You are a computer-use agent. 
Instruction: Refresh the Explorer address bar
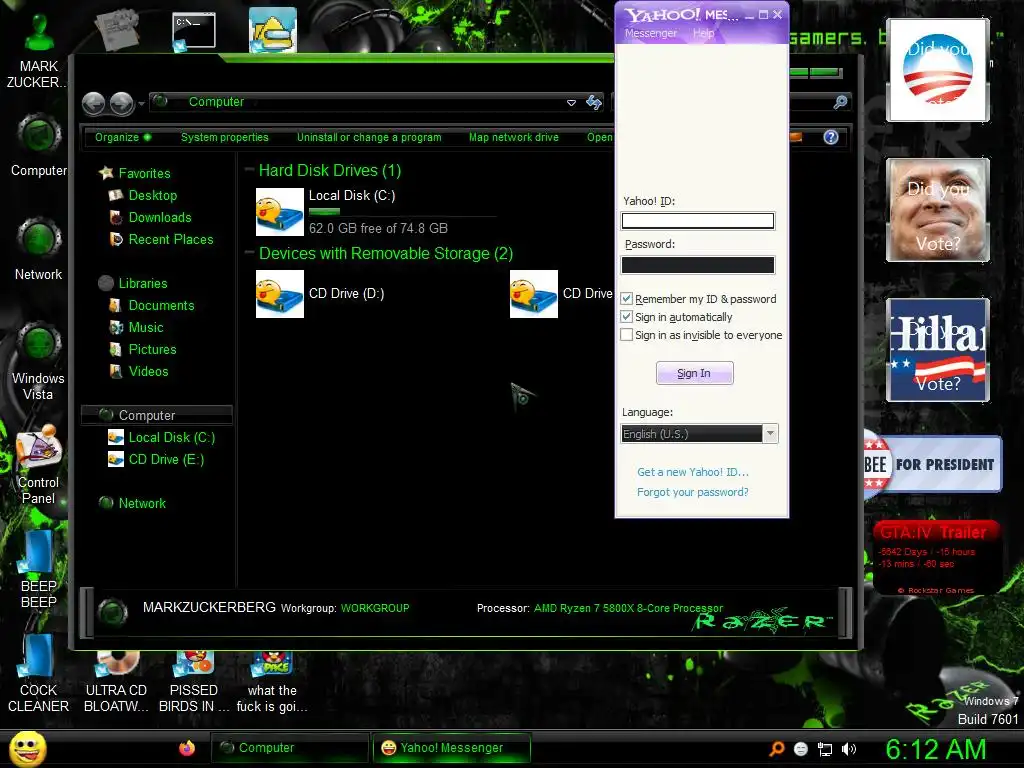click(594, 102)
